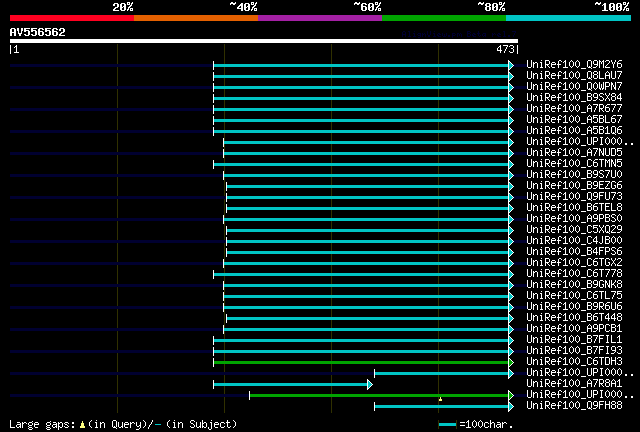Click the ~100% legend label
This screenshot has width=640, height=432.
(x=611, y=7)
